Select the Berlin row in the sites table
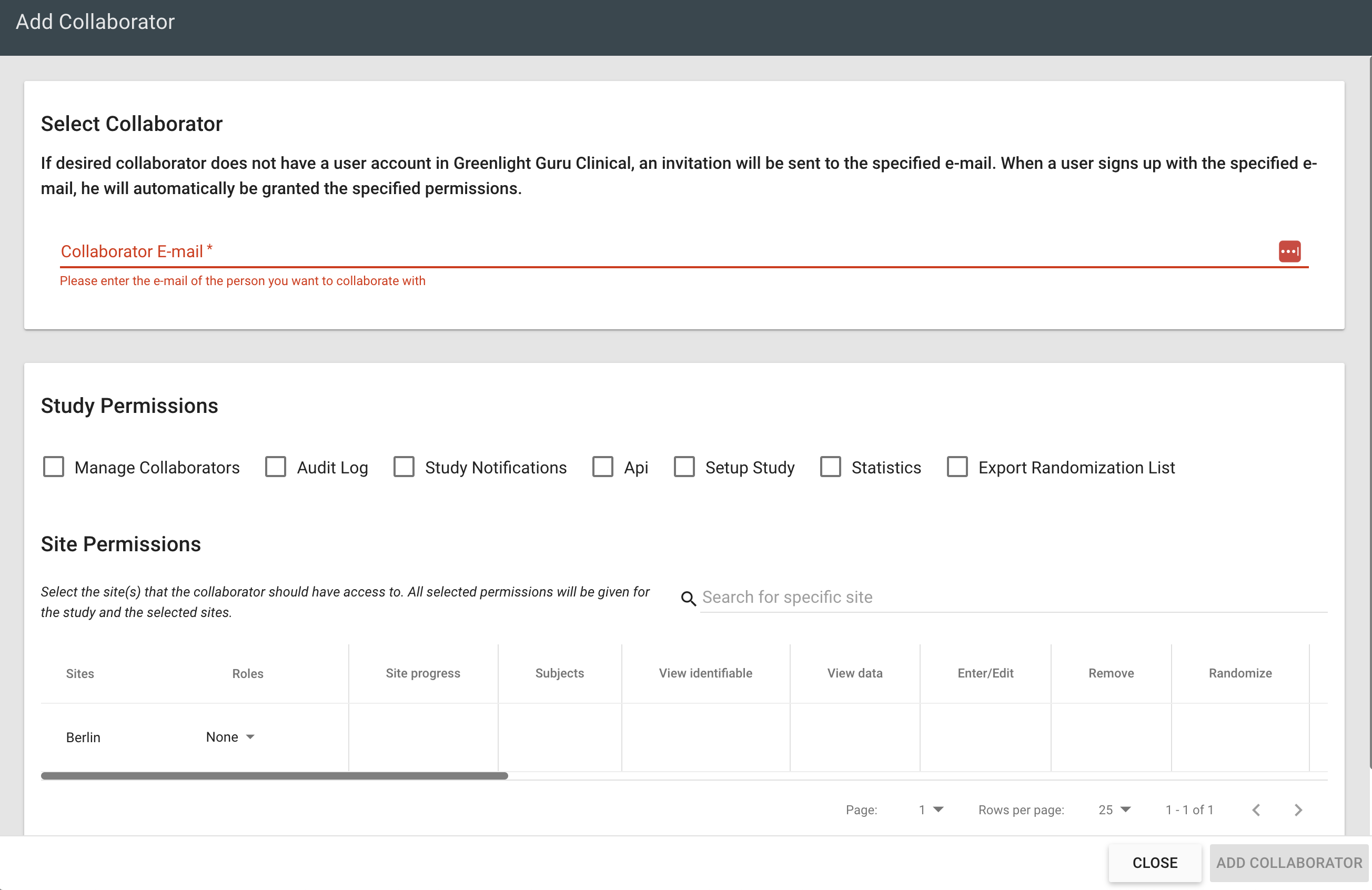This screenshot has width=1372, height=890. 83,737
